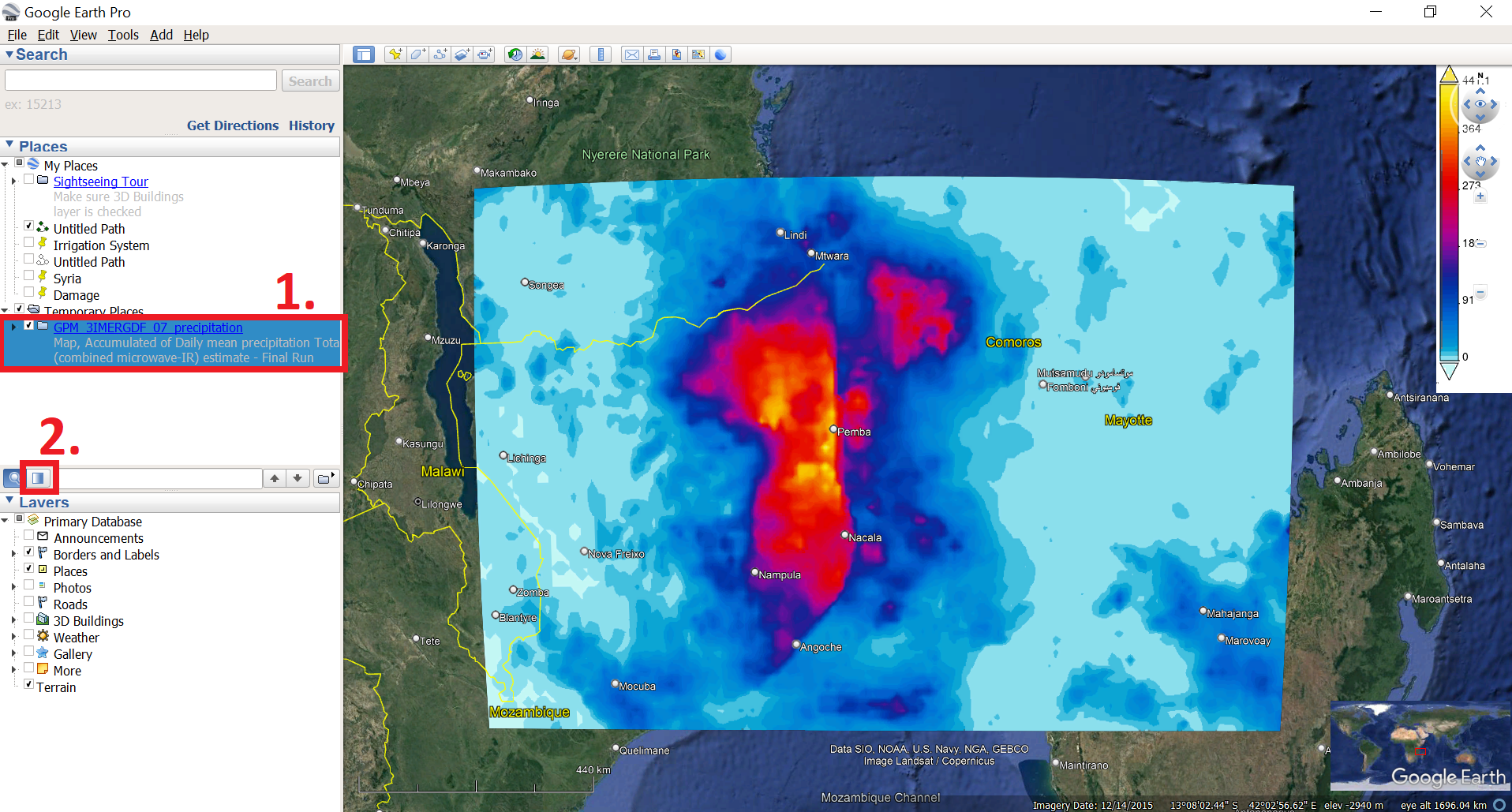Click the add folder button in Places

click(326, 478)
